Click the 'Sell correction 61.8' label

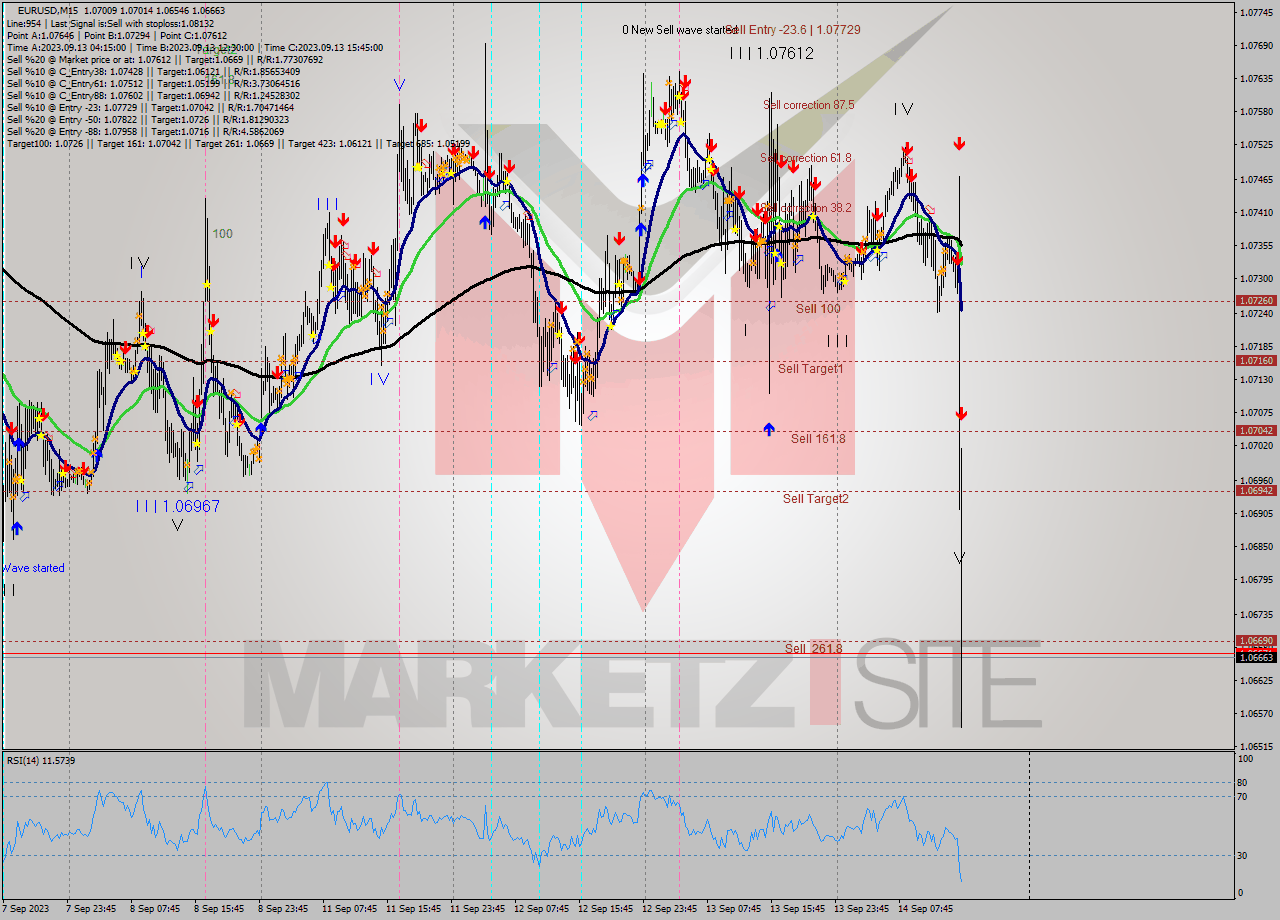(x=806, y=158)
